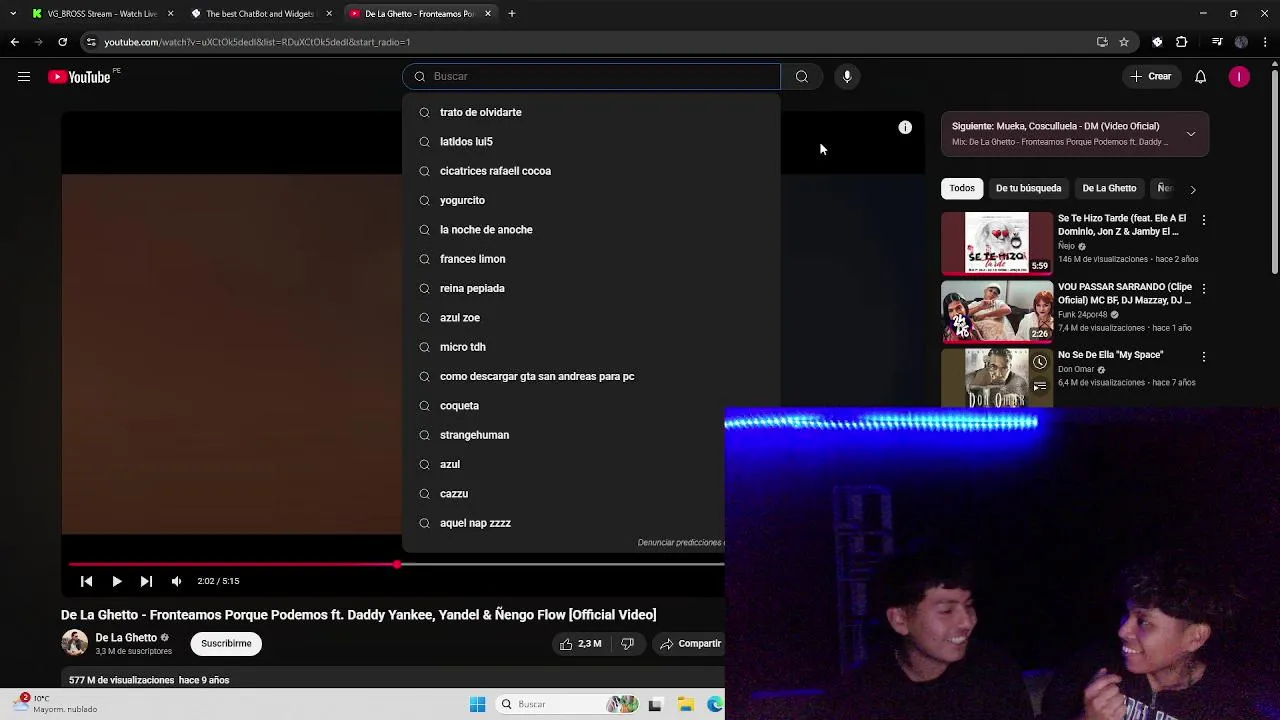Viewport: 1280px width, 720px height.
Task: Mute the player volume
Action: pyautogui.click(x=176, y=581)
